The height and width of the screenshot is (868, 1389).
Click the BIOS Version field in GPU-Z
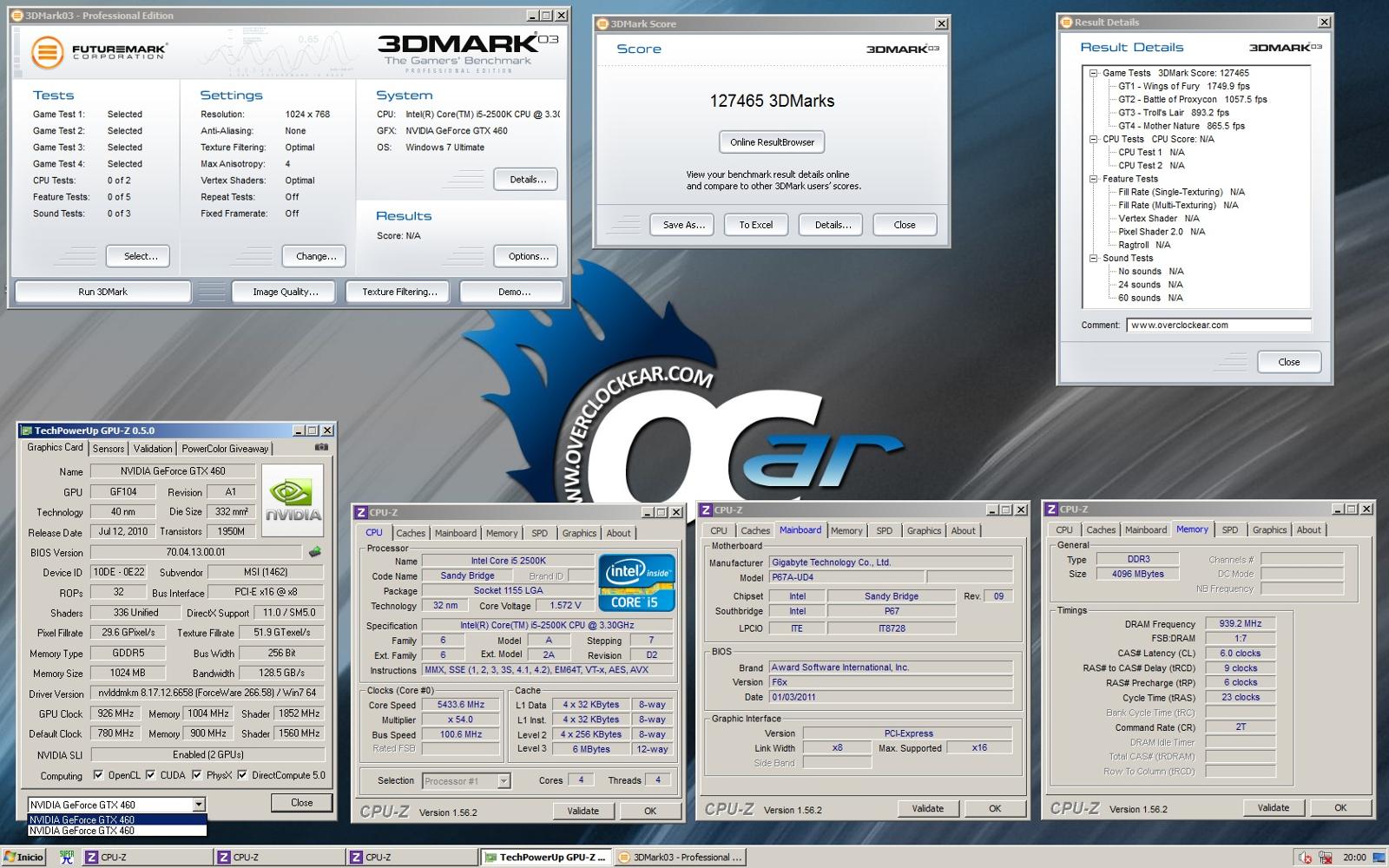pyautogui.click(x=196, y=552)
